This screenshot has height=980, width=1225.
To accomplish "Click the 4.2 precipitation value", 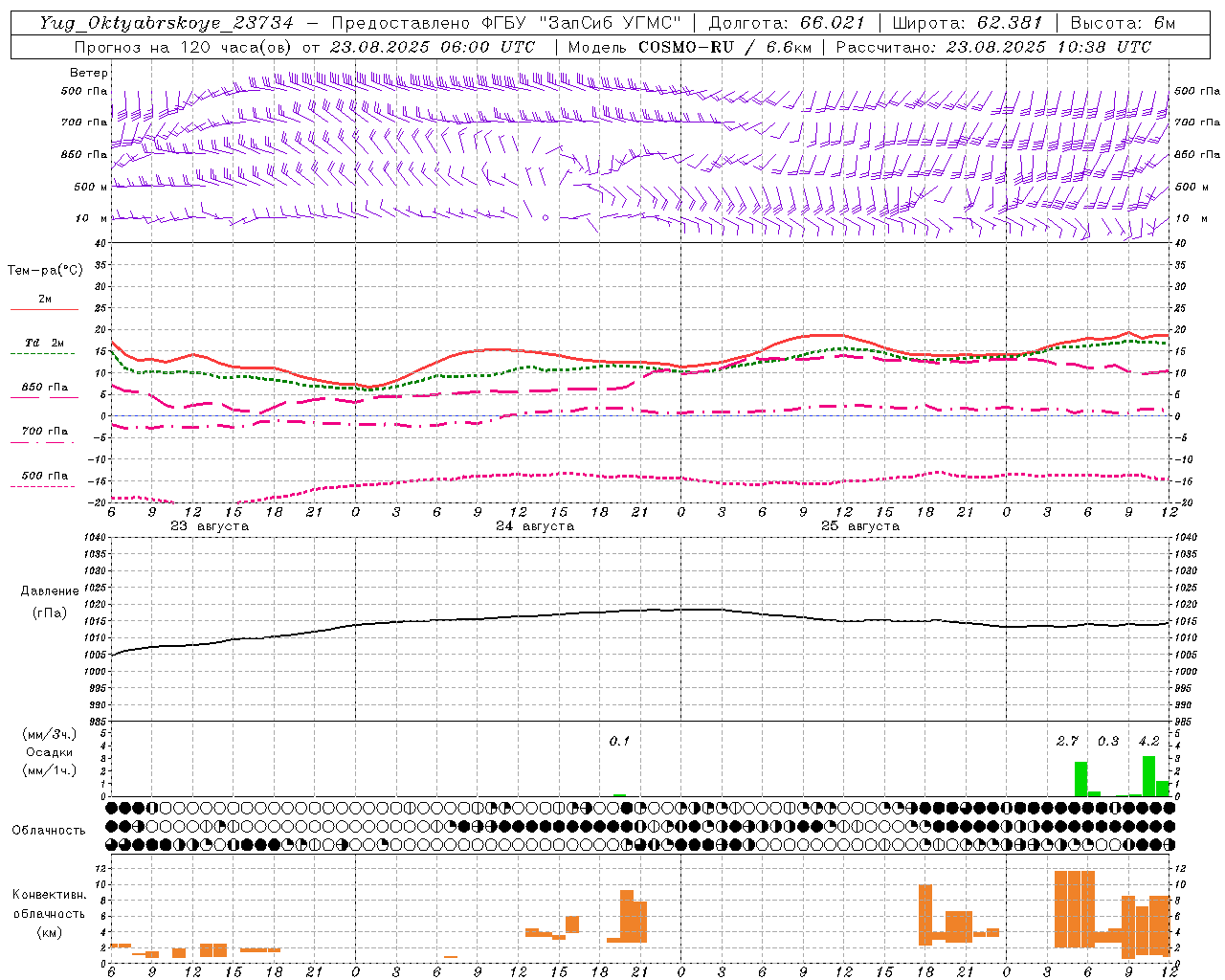I will (1148, 741).
